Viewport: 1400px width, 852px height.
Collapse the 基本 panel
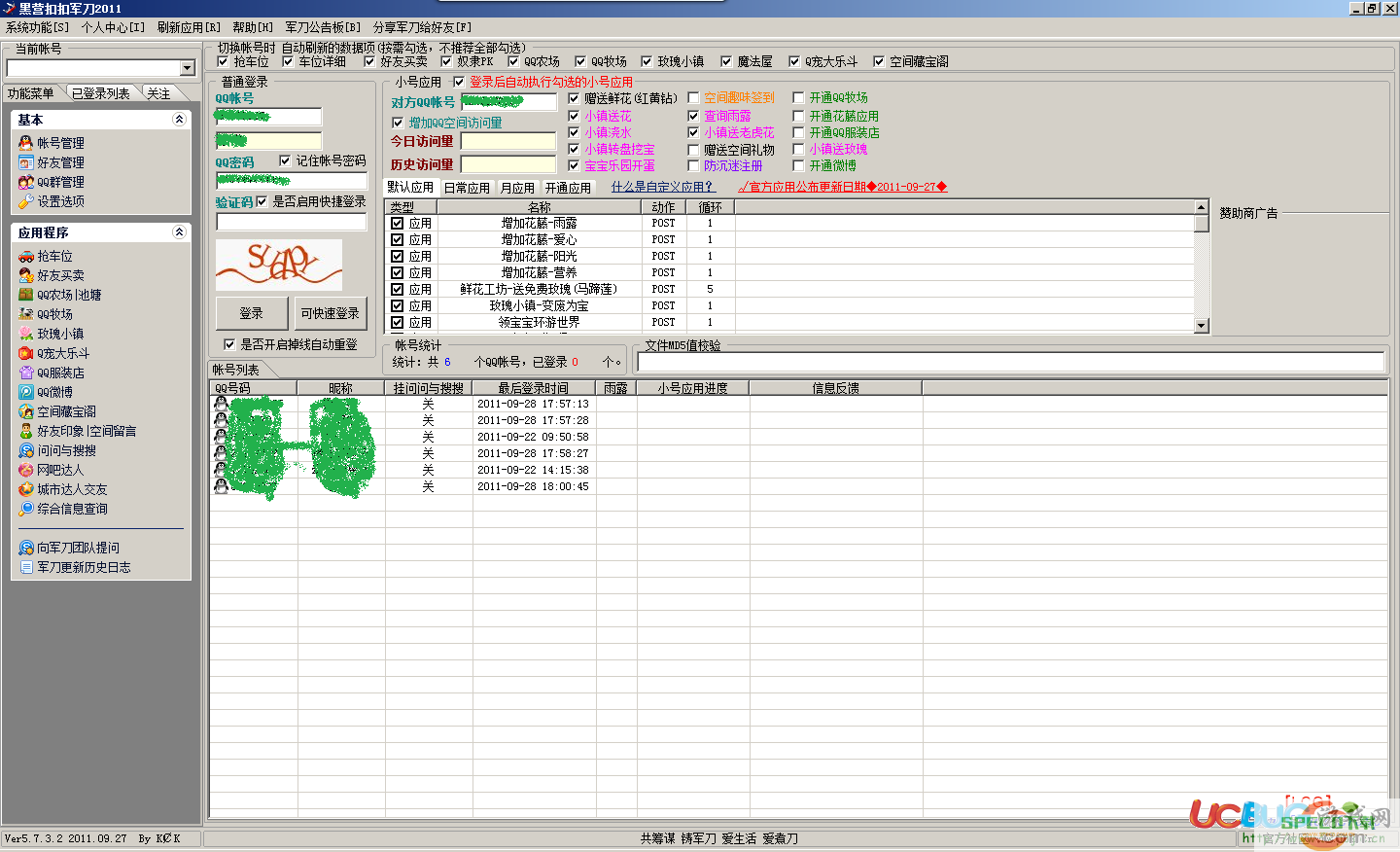(x=179, y=120)
